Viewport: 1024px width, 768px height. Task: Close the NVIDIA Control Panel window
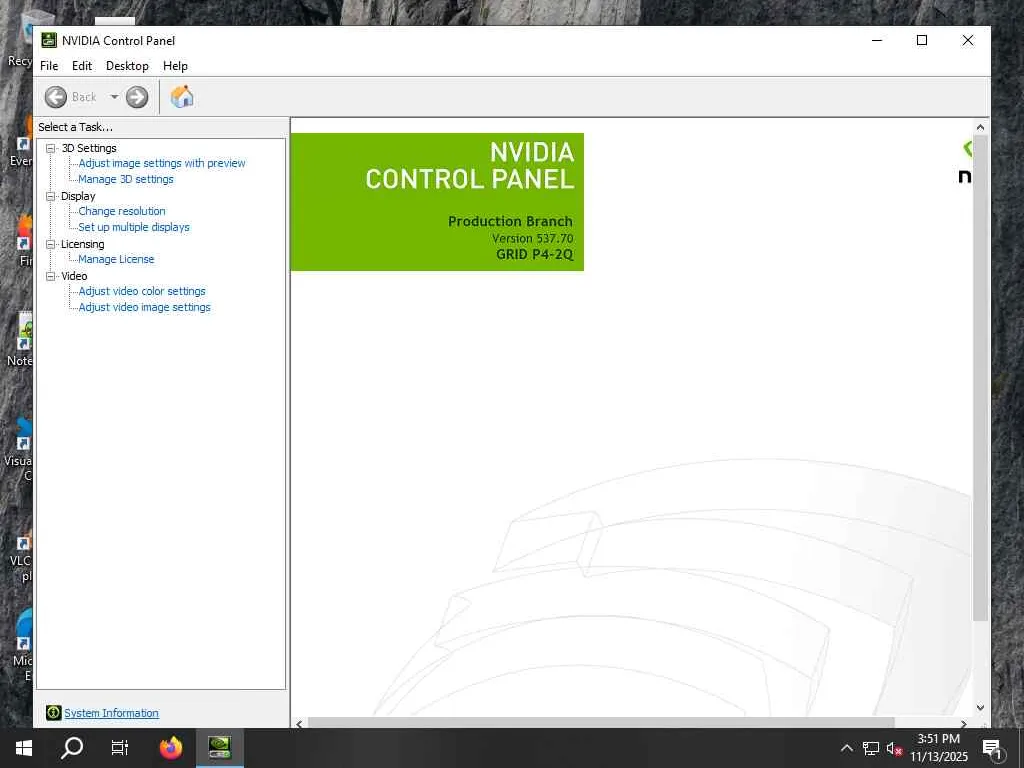(x=968, y=40)
